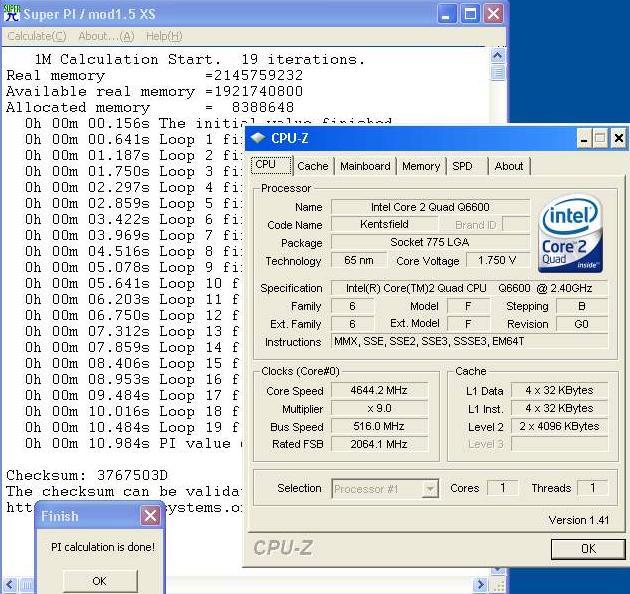This screenshot has width=630, height=594.
Task: Click Super PI vertical scrollbar thumb
Action: pyautogui.click(x=498, y=73)
